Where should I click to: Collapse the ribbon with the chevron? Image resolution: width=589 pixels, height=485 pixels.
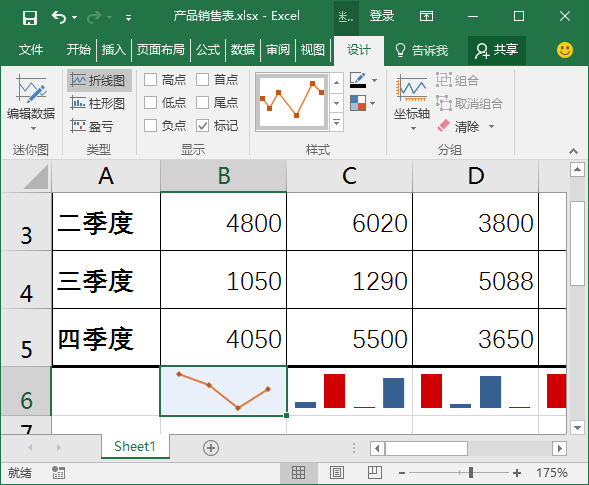pyautogui.click(x=573, y=151)
